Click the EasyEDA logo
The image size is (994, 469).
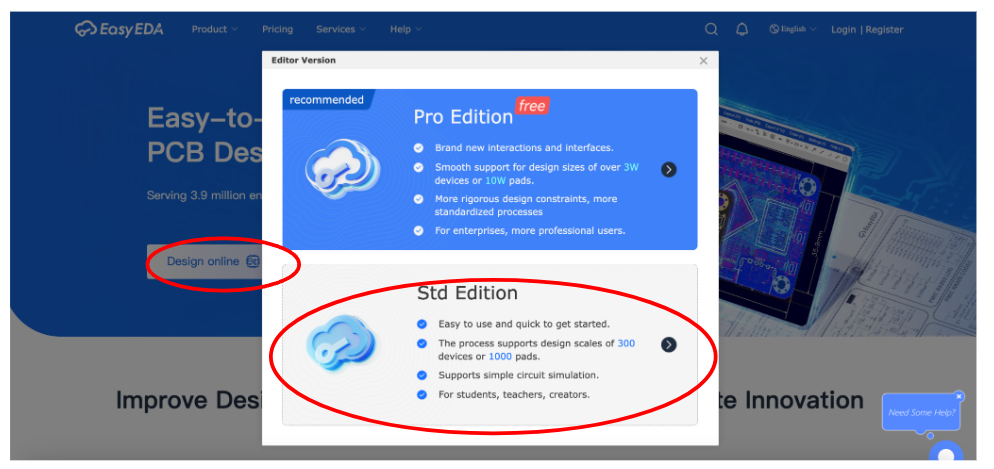122,29
